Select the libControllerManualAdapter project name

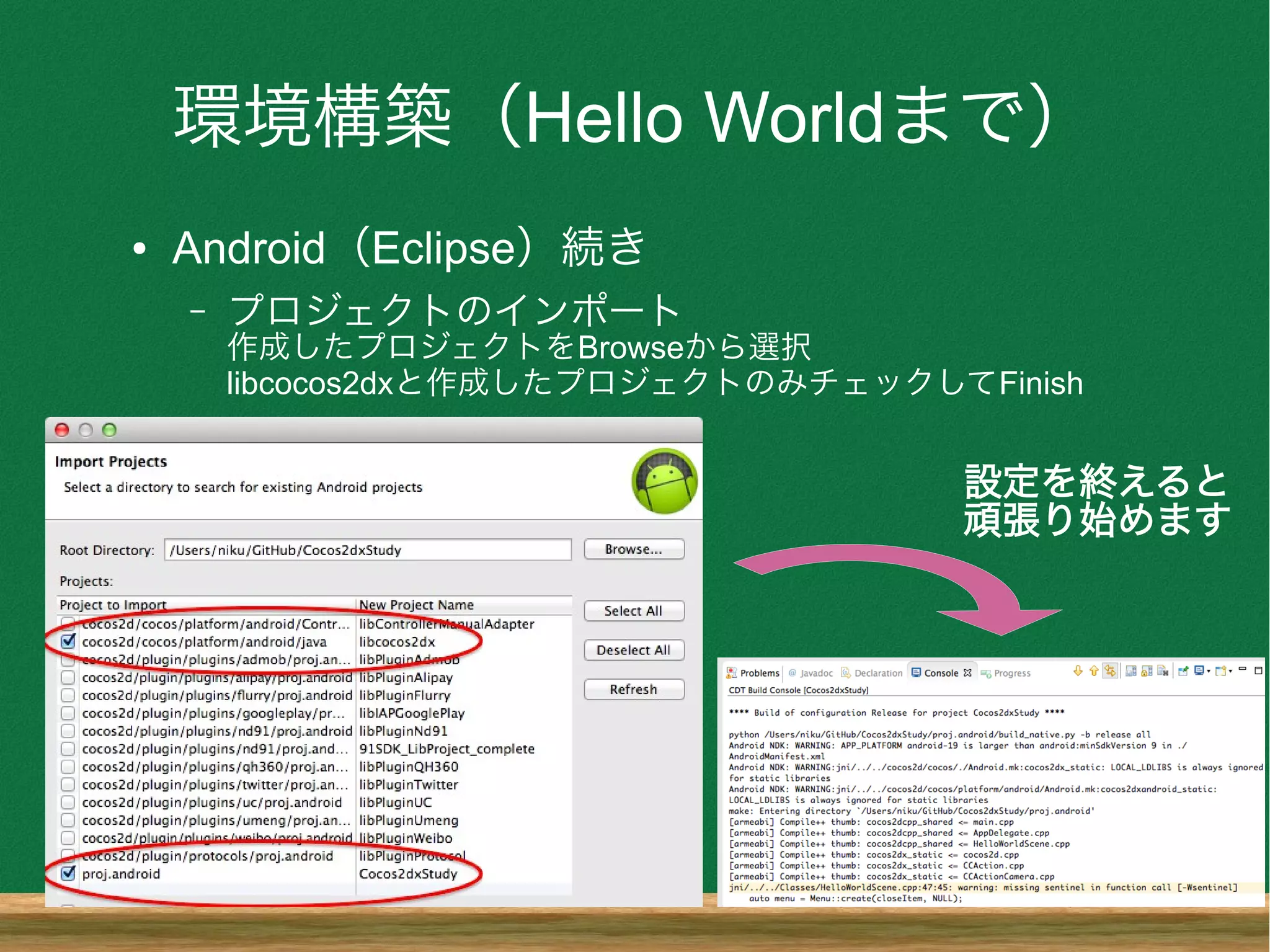coord(446,624)
